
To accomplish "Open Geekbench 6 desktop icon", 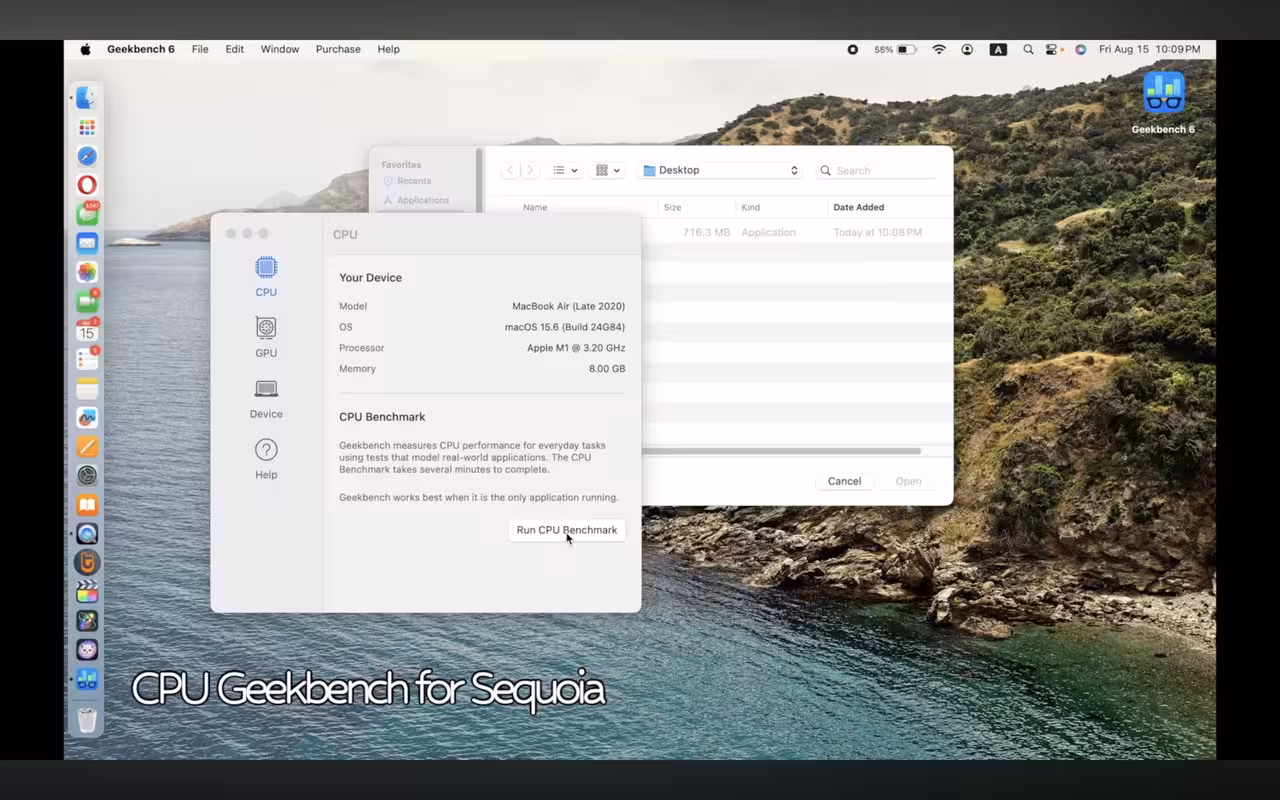I will (1164, 103).
